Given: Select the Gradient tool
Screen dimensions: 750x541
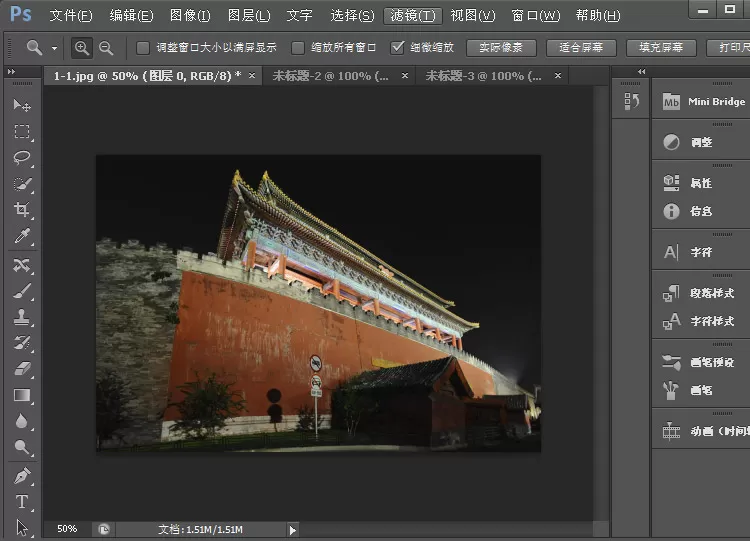Looking at the screenshot, I should point(22,395).
